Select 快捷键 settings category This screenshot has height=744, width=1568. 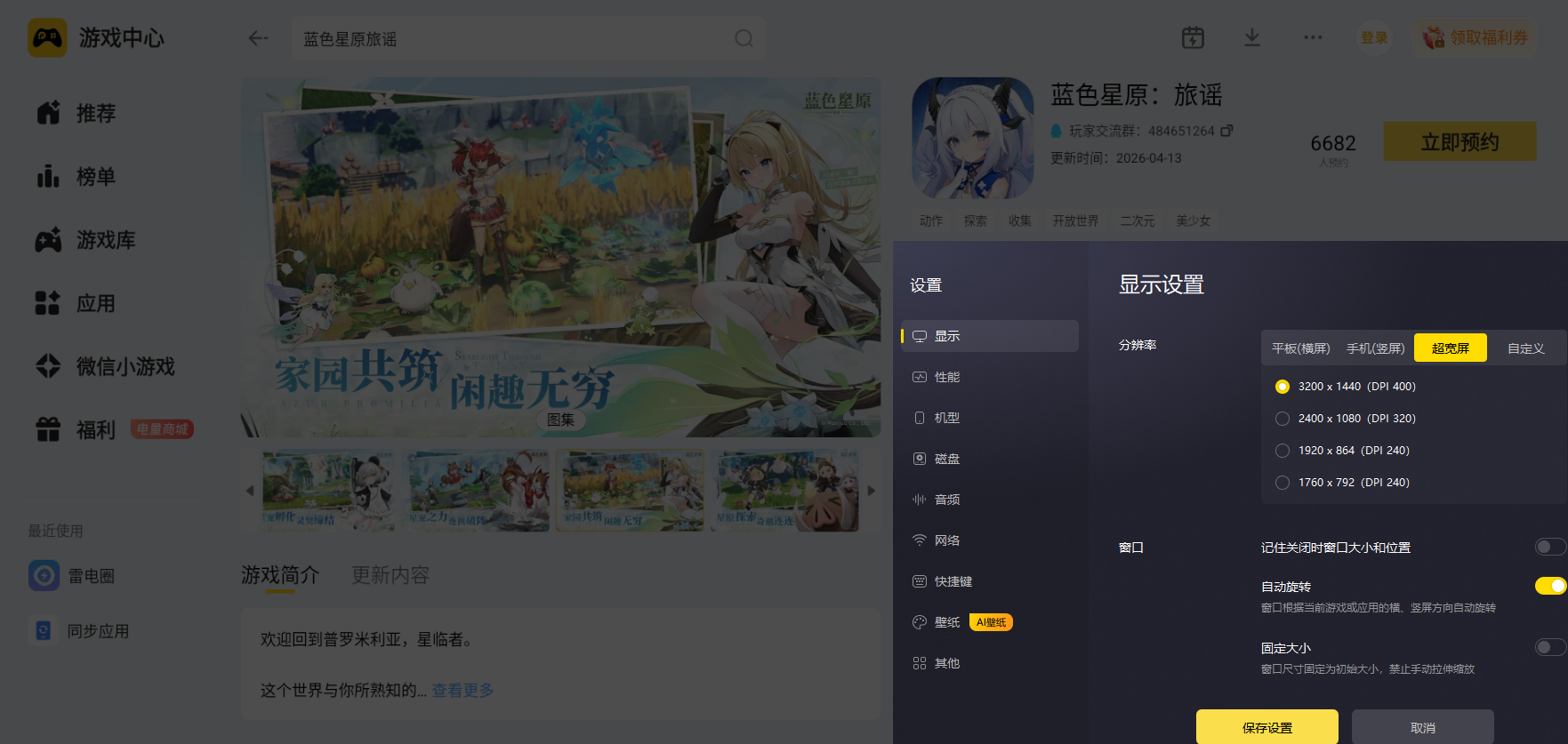pos(989,581)
